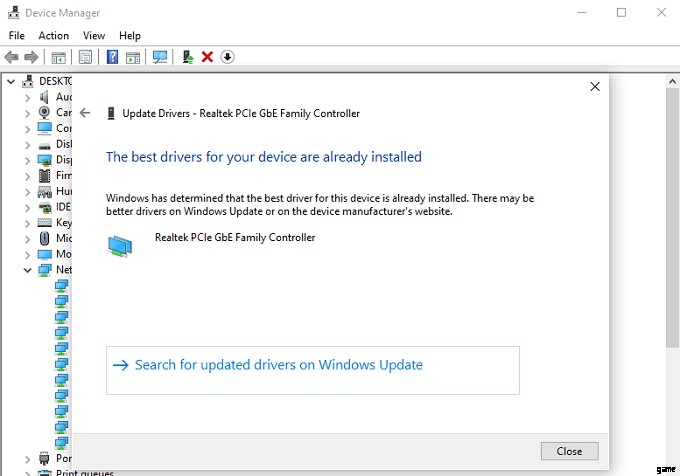This screenshot has height=476, width=680.
Task: Click the red X Uninstall device icon
Action: 207,57
